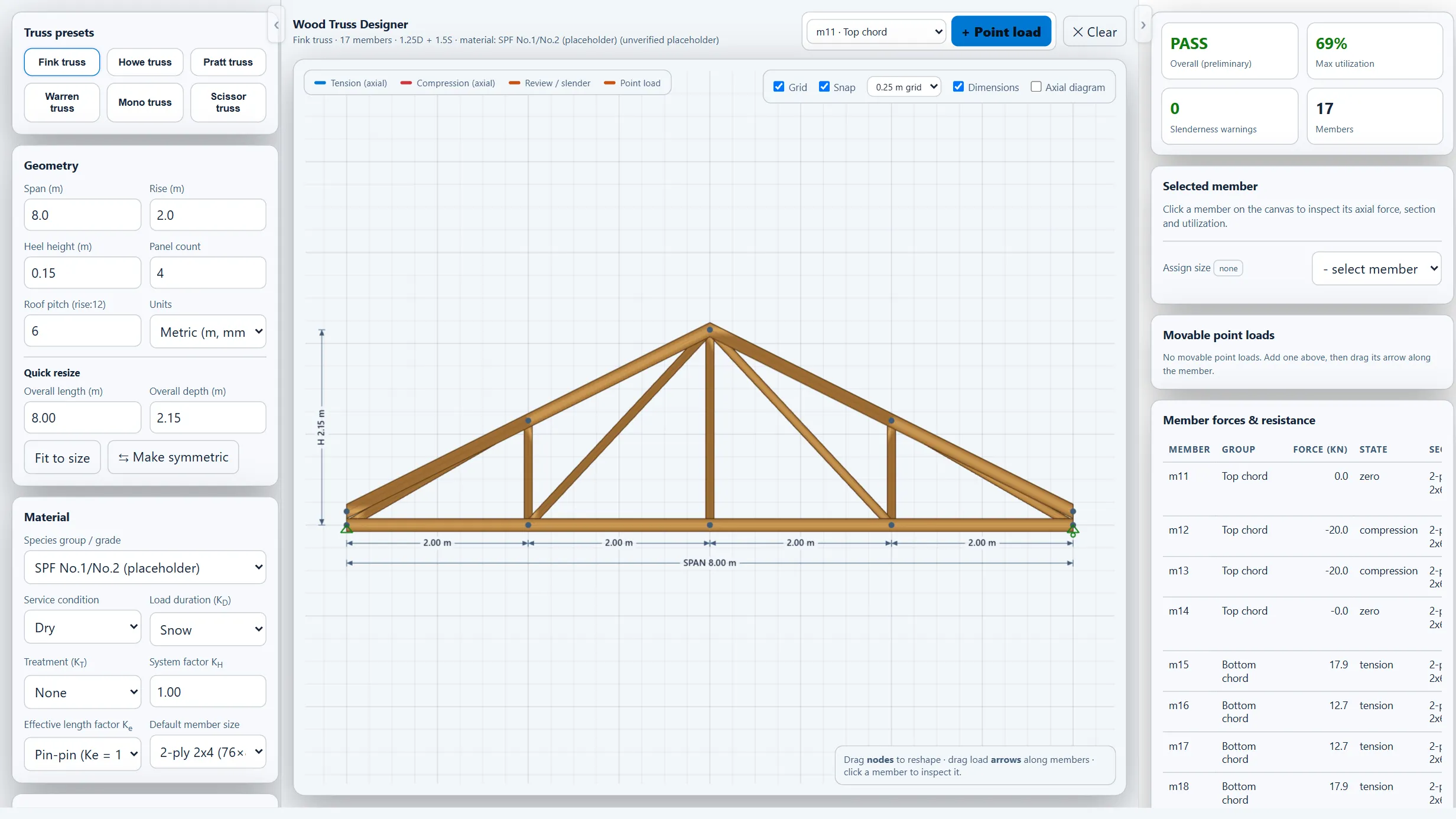Click the right roller support icon
1456x819 pixels.
[x=1073, y=530]
